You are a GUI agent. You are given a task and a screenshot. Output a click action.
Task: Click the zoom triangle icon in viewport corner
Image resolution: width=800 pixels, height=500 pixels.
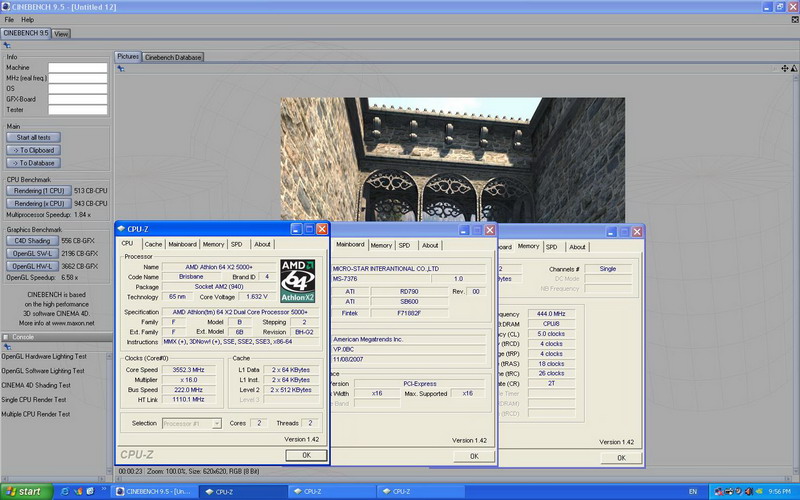pos(794,68)
